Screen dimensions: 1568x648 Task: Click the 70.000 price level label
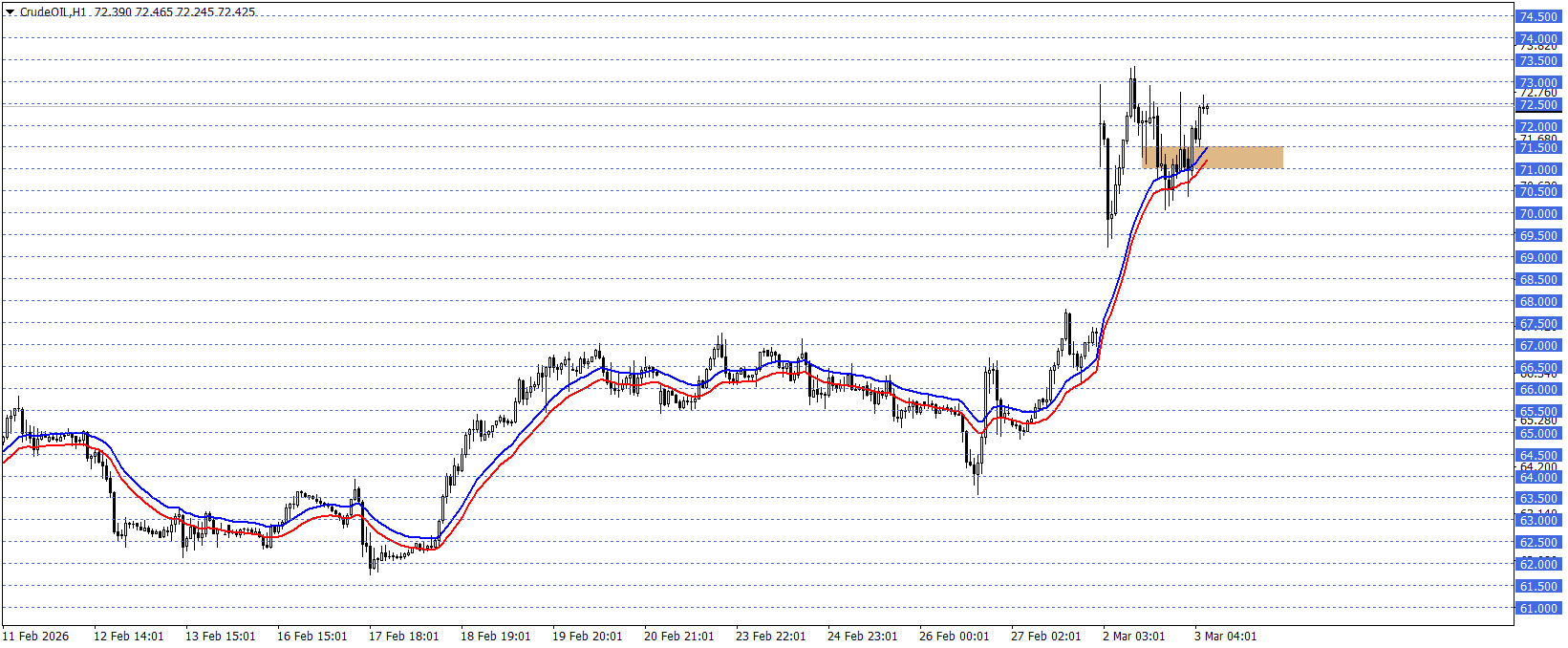pyautogui.click(x=1538, y=214)
